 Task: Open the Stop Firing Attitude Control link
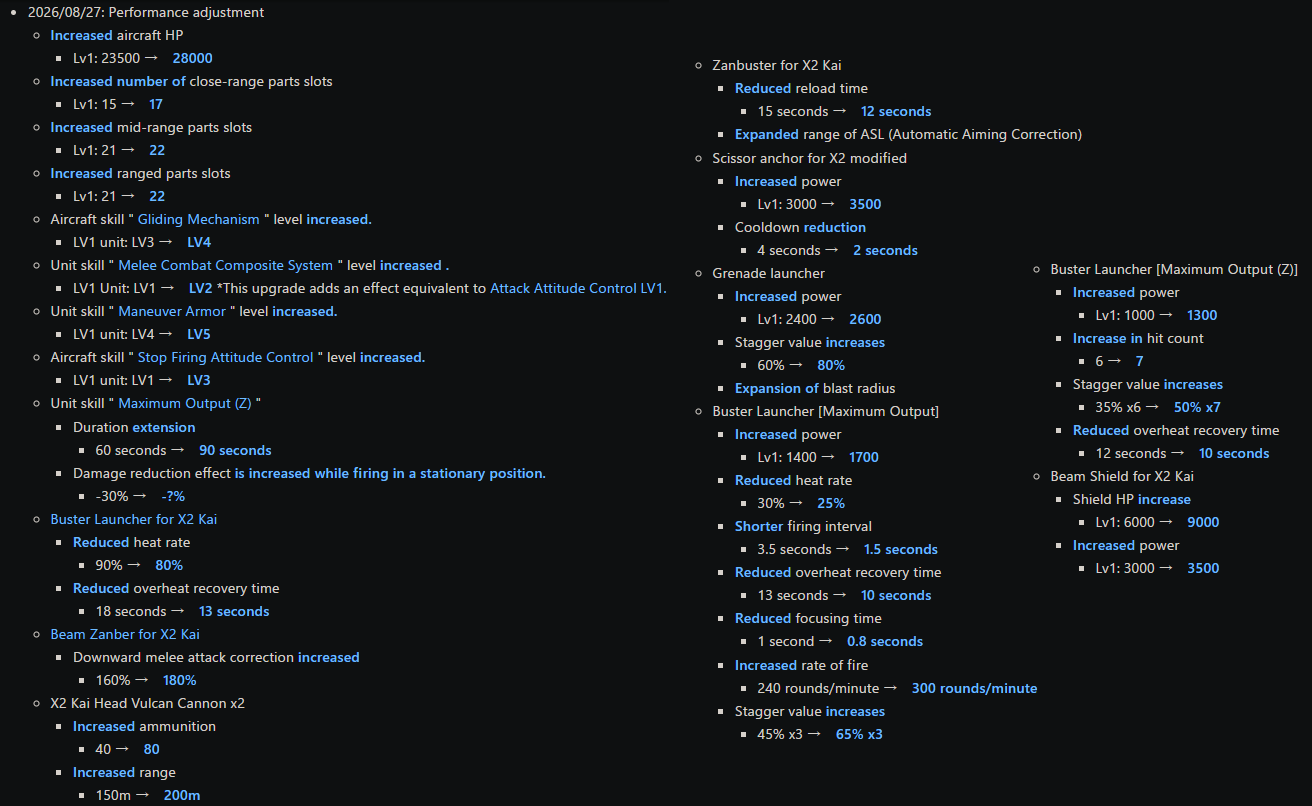(225, 357)
